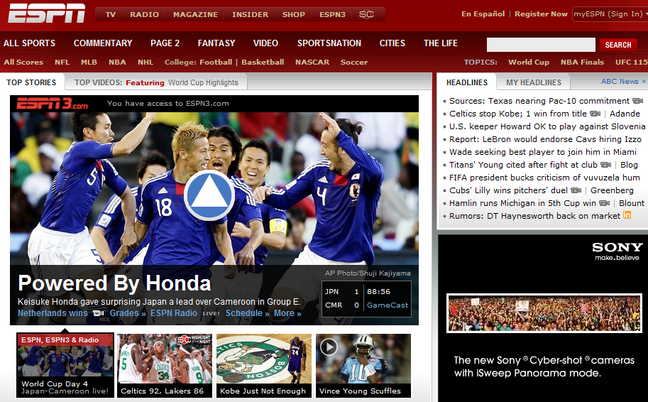Screen dimensions: 648x402
Task: Open the College Basketball link
Action: click(263, 62)
